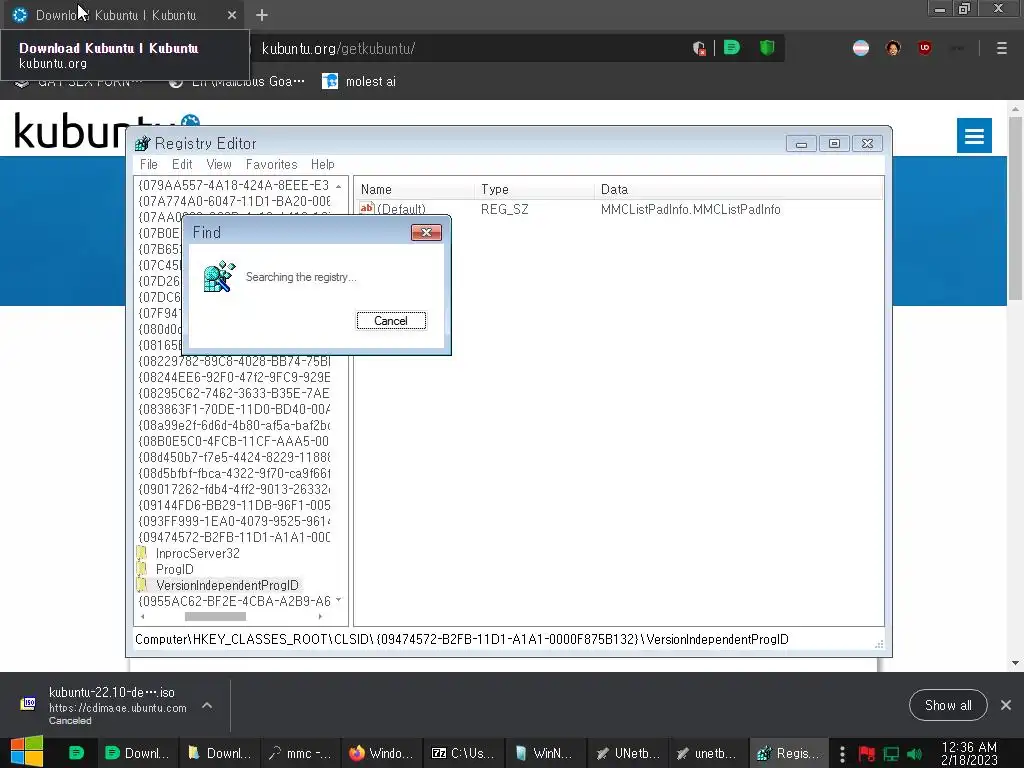1024x768 pixels.
Task: Select key {08244EE6-92F0-47f2-9FC9
Action: pyautogui.click(x=234, y=377)
